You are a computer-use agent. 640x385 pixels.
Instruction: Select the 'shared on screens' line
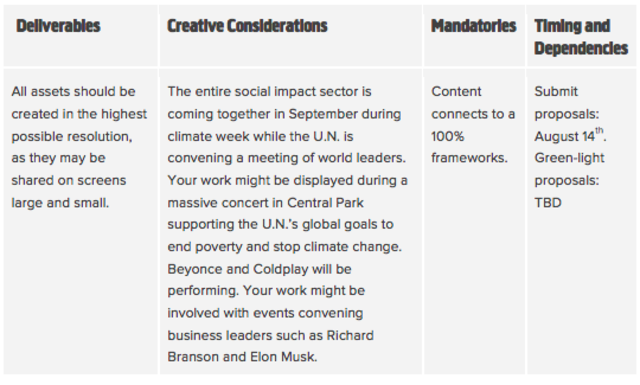point(69,180)
